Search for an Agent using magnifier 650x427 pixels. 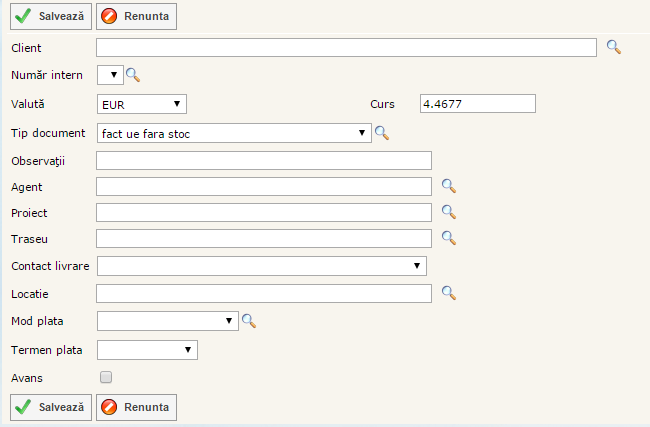(x=449, y=186)
